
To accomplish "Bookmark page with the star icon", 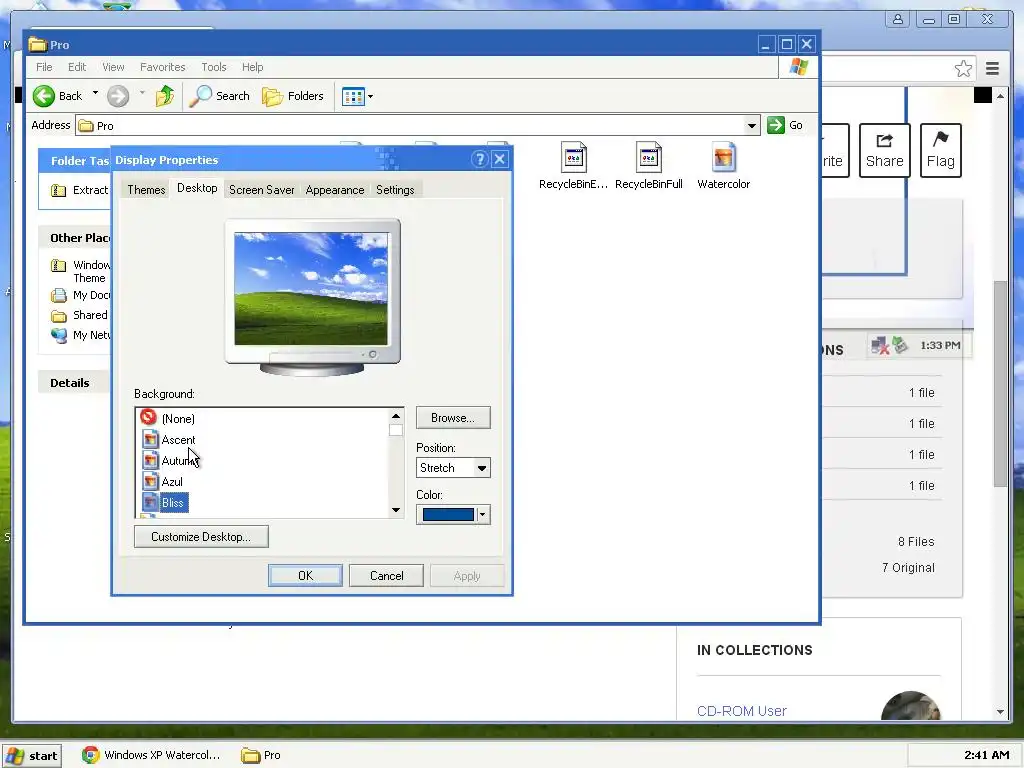I will click(963, 69).
